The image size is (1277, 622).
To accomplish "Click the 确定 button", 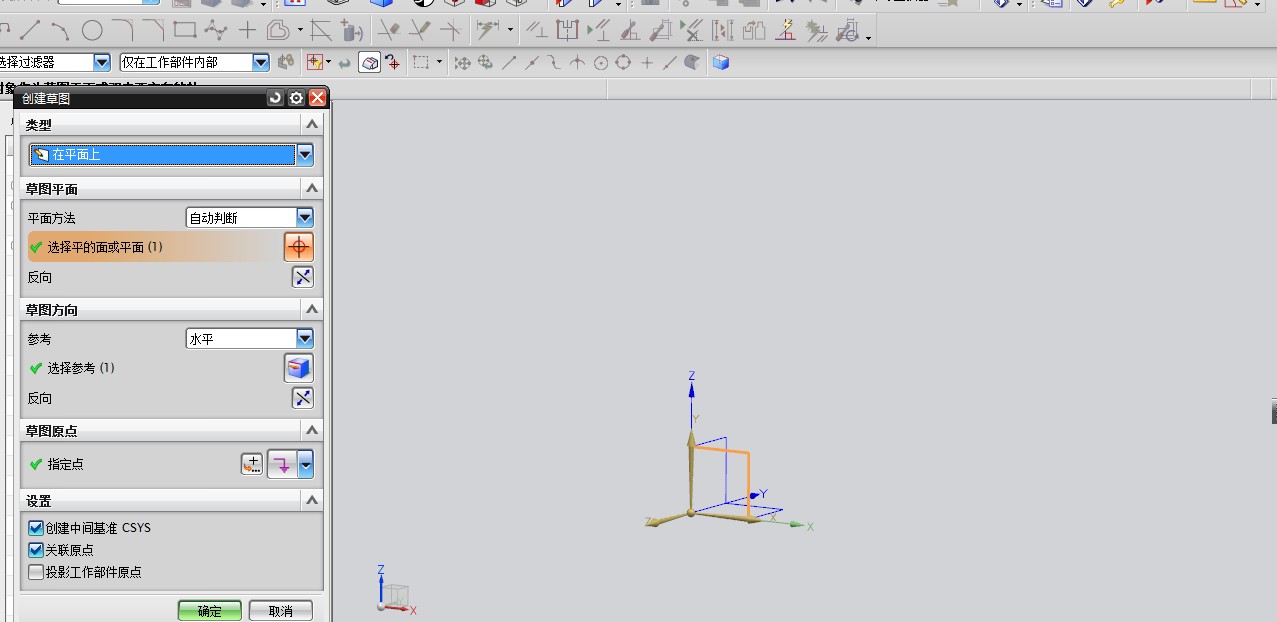I will (x=210, y=611).
